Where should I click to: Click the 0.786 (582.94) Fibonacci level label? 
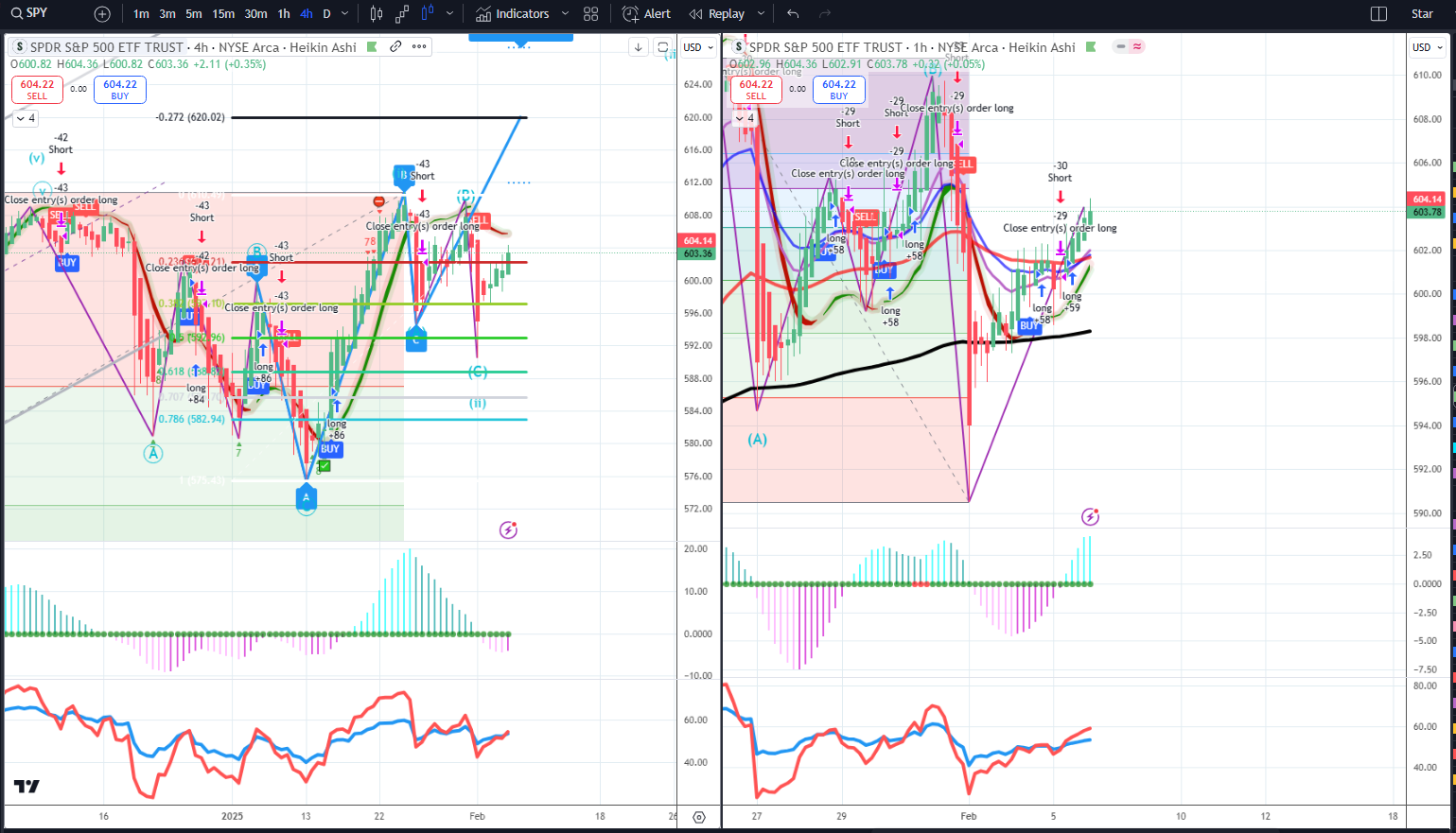click(192, 419)
